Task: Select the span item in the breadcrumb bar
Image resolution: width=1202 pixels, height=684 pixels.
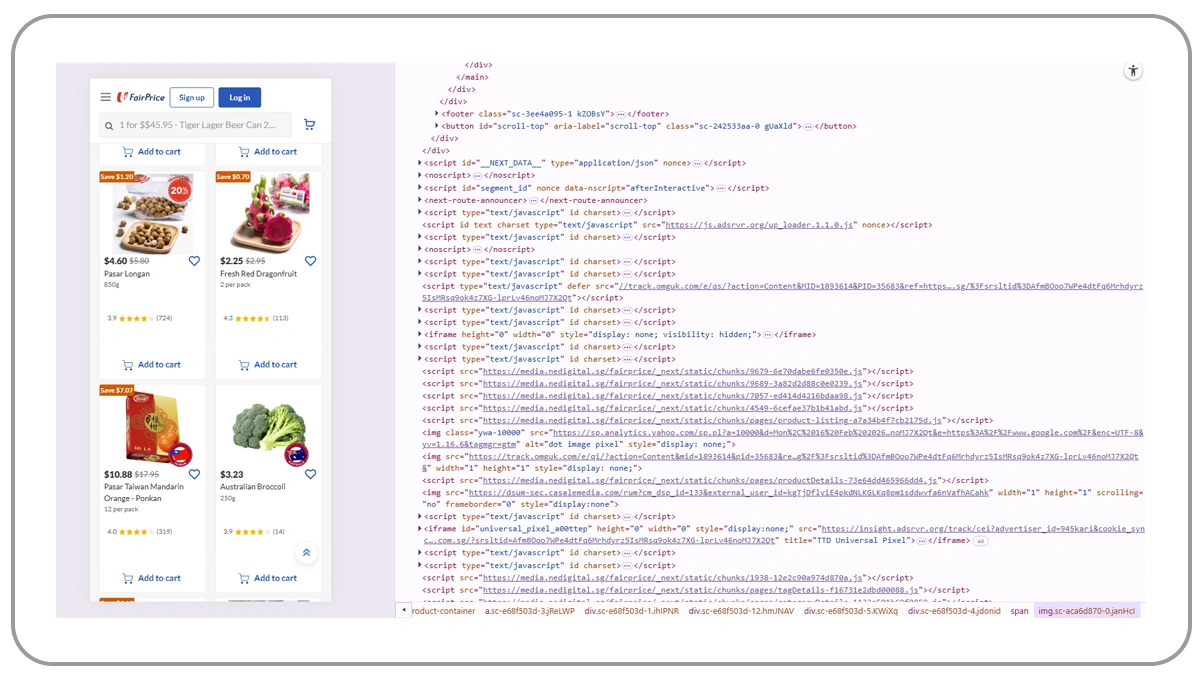Action: coord(1018,610)
